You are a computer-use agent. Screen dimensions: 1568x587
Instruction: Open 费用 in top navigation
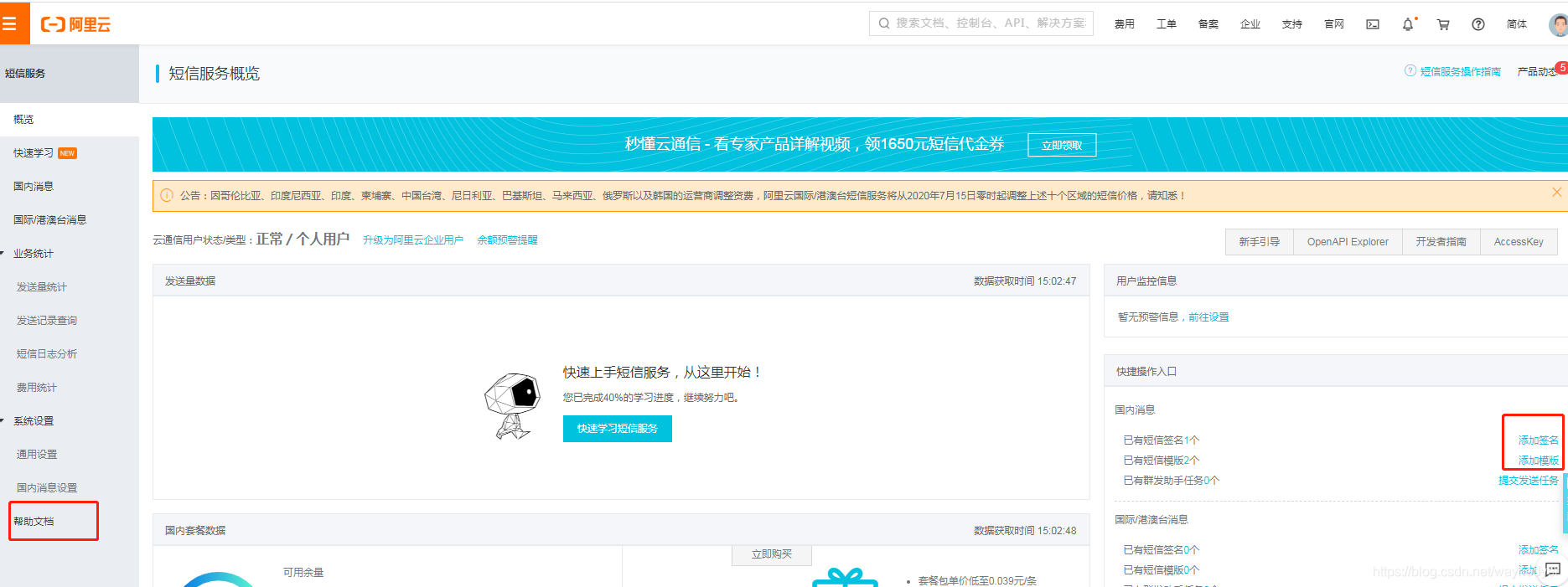(1124, 24)
